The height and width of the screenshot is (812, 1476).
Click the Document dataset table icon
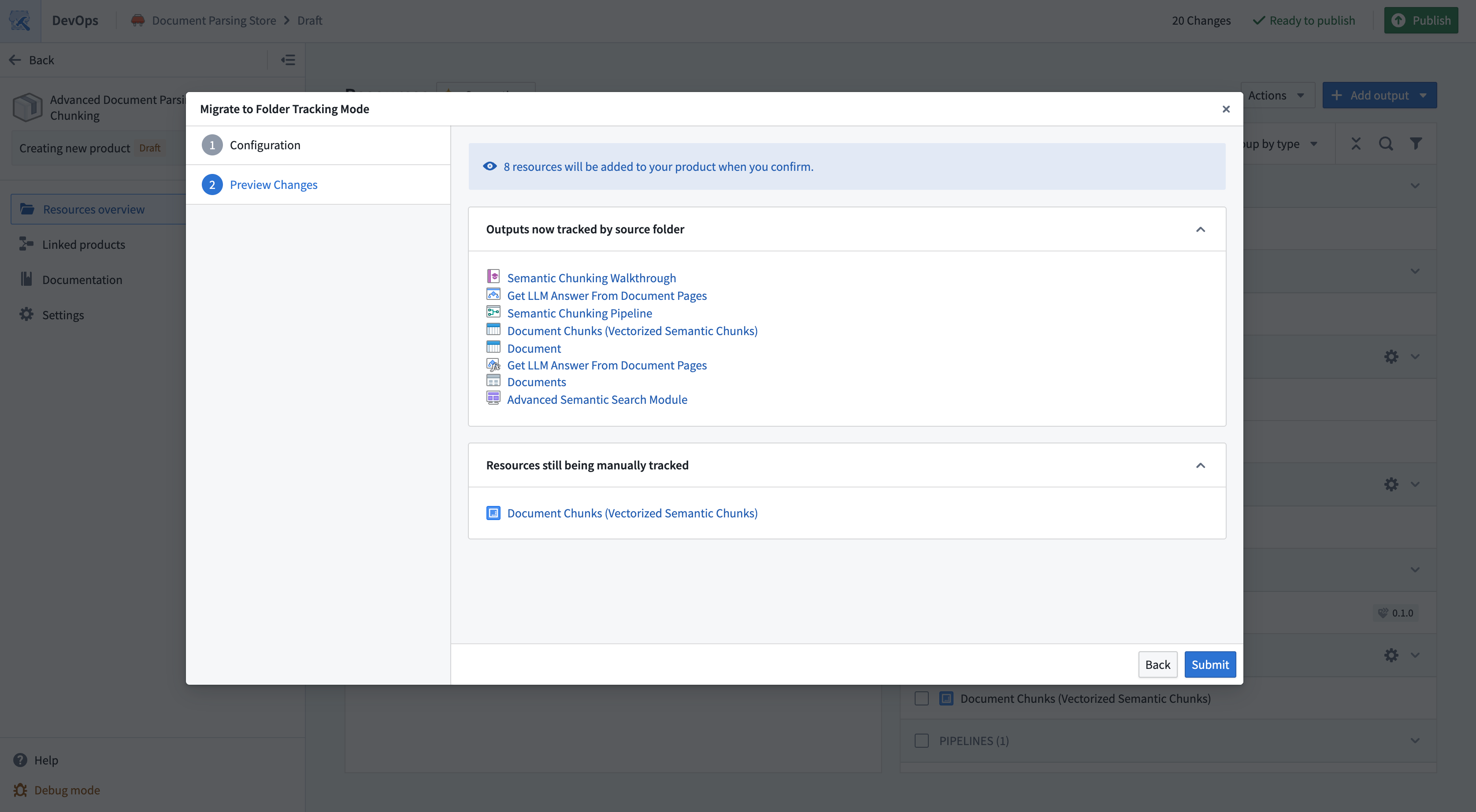[x=494, y=347]
